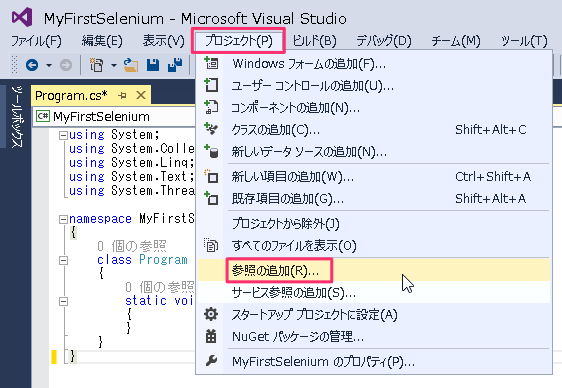Click the yellow change marker in editor margin
This screenshot has height=388, width=562.
54,356
